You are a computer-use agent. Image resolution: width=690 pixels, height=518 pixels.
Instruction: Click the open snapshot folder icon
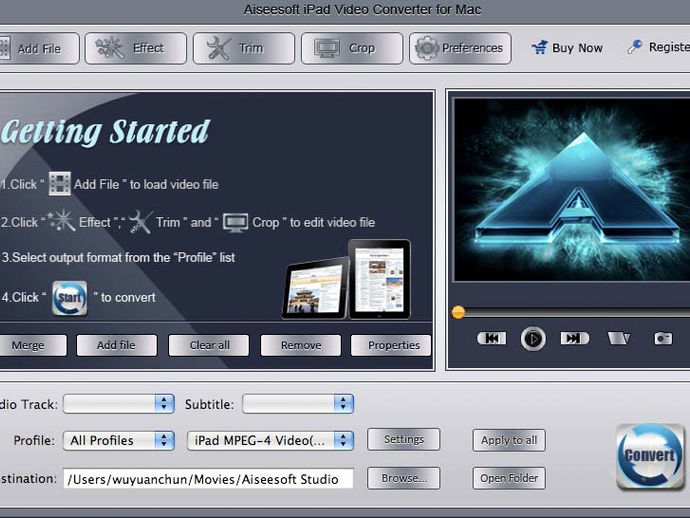[x=619, y=338]
